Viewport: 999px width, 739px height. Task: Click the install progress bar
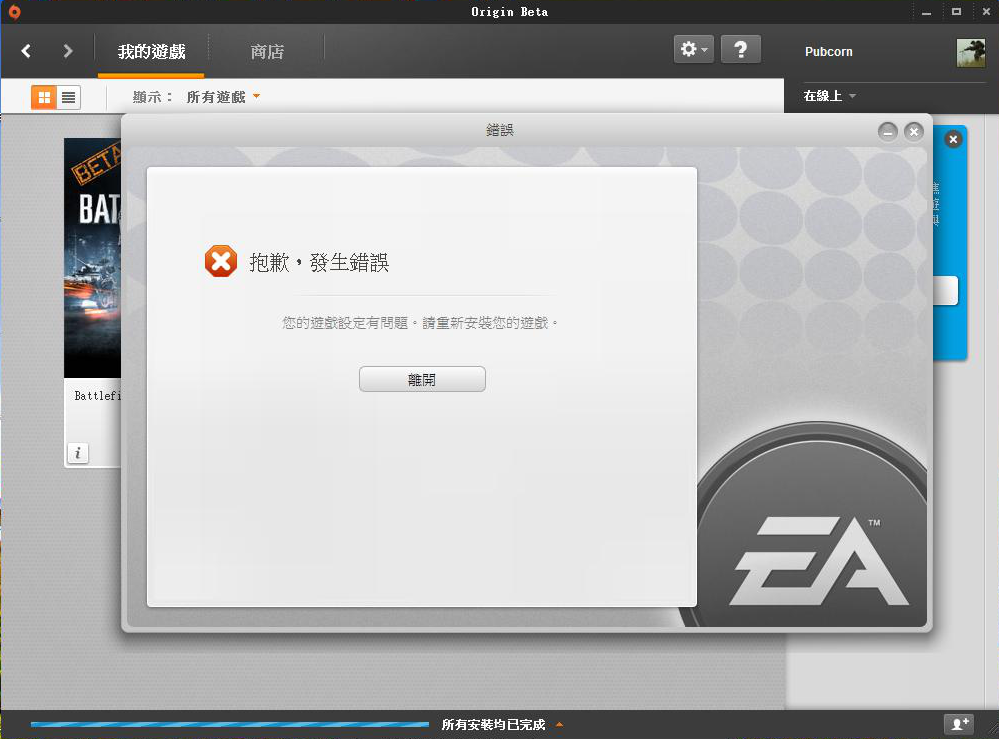[229, 724]
